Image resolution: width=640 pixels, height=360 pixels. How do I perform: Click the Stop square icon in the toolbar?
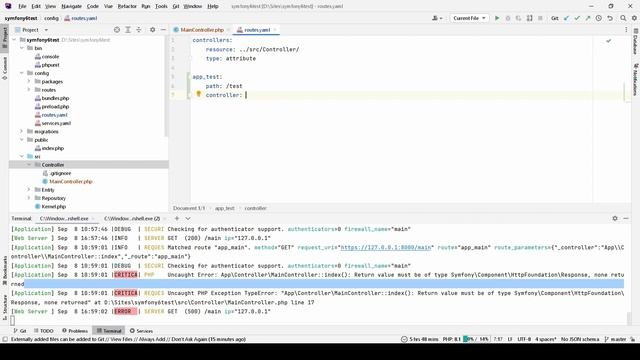coord(540,18)
